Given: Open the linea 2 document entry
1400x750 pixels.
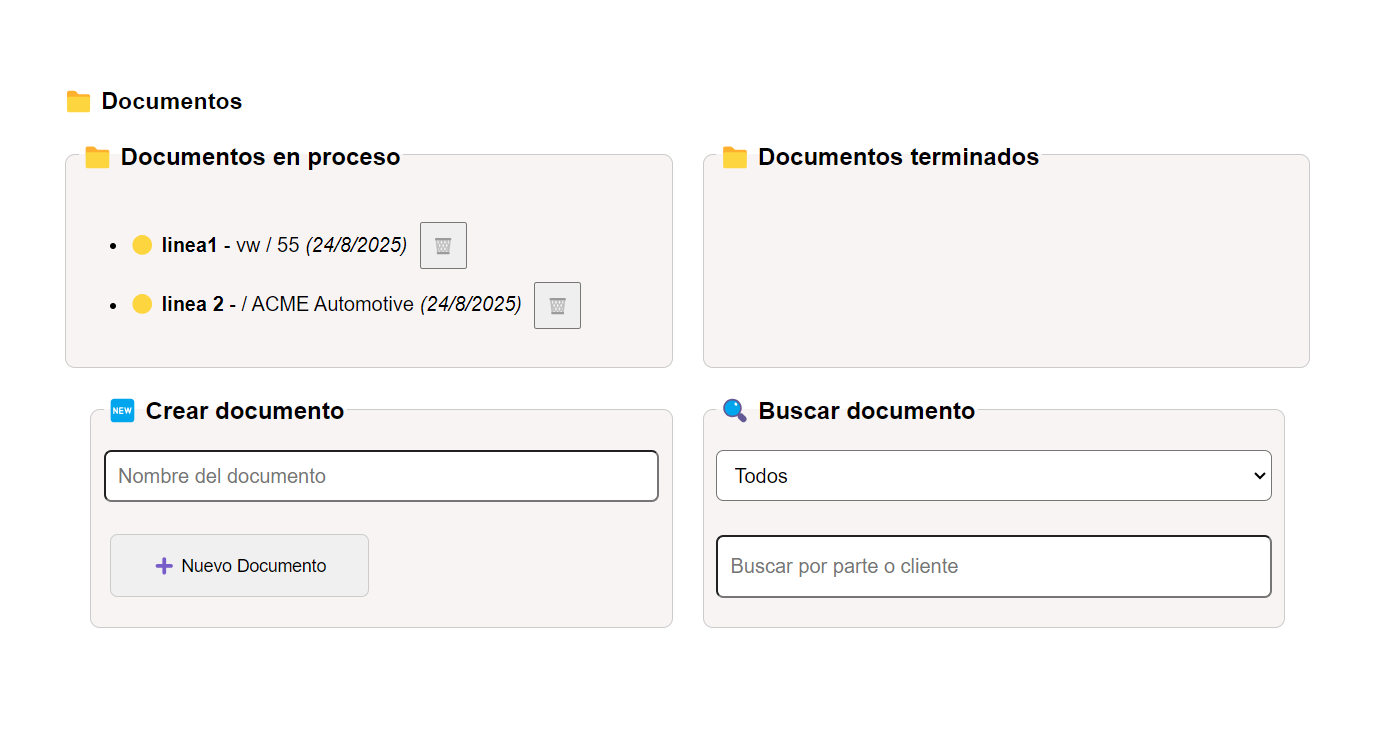Looking at the screenshot, I should pos(192,304).
